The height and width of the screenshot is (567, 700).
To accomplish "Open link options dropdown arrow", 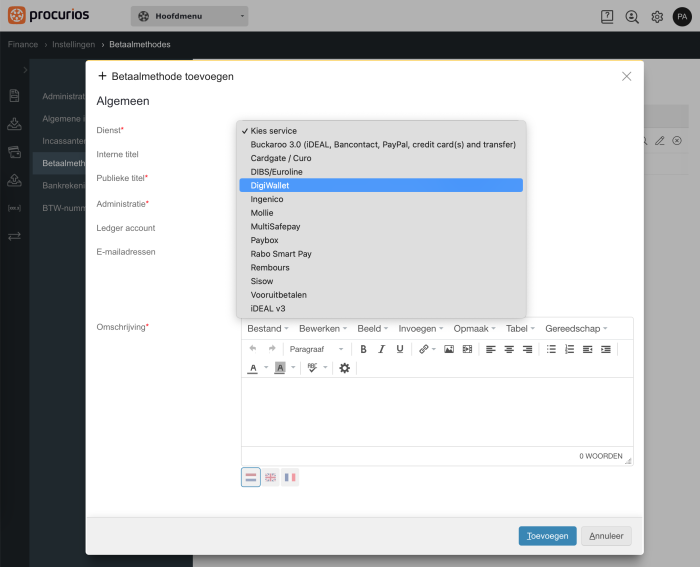I will click(x=434, y=349).
